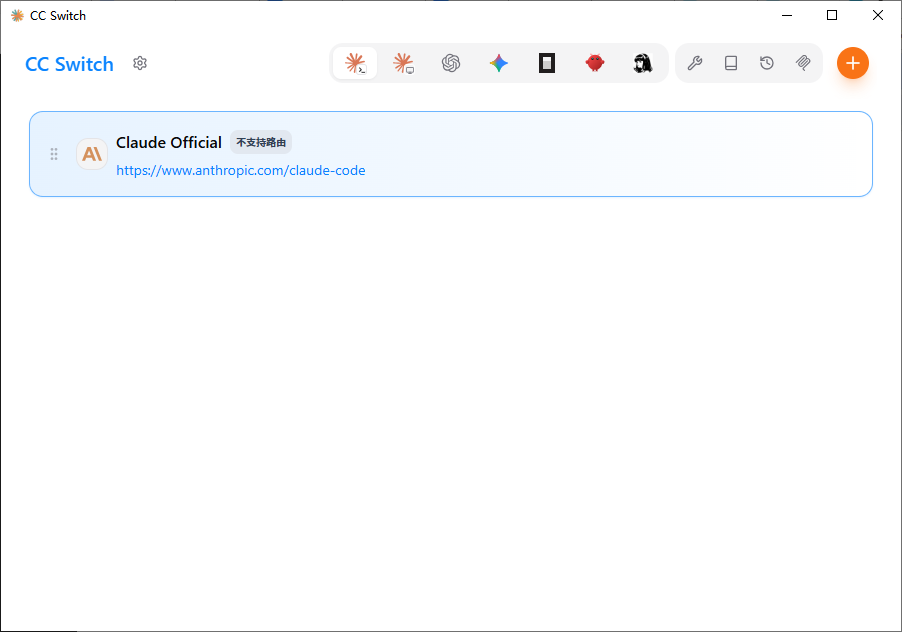Open the paperclip-style icon in toolbar
The height and width of the screenshot is (632, 902).
[803, 63]
